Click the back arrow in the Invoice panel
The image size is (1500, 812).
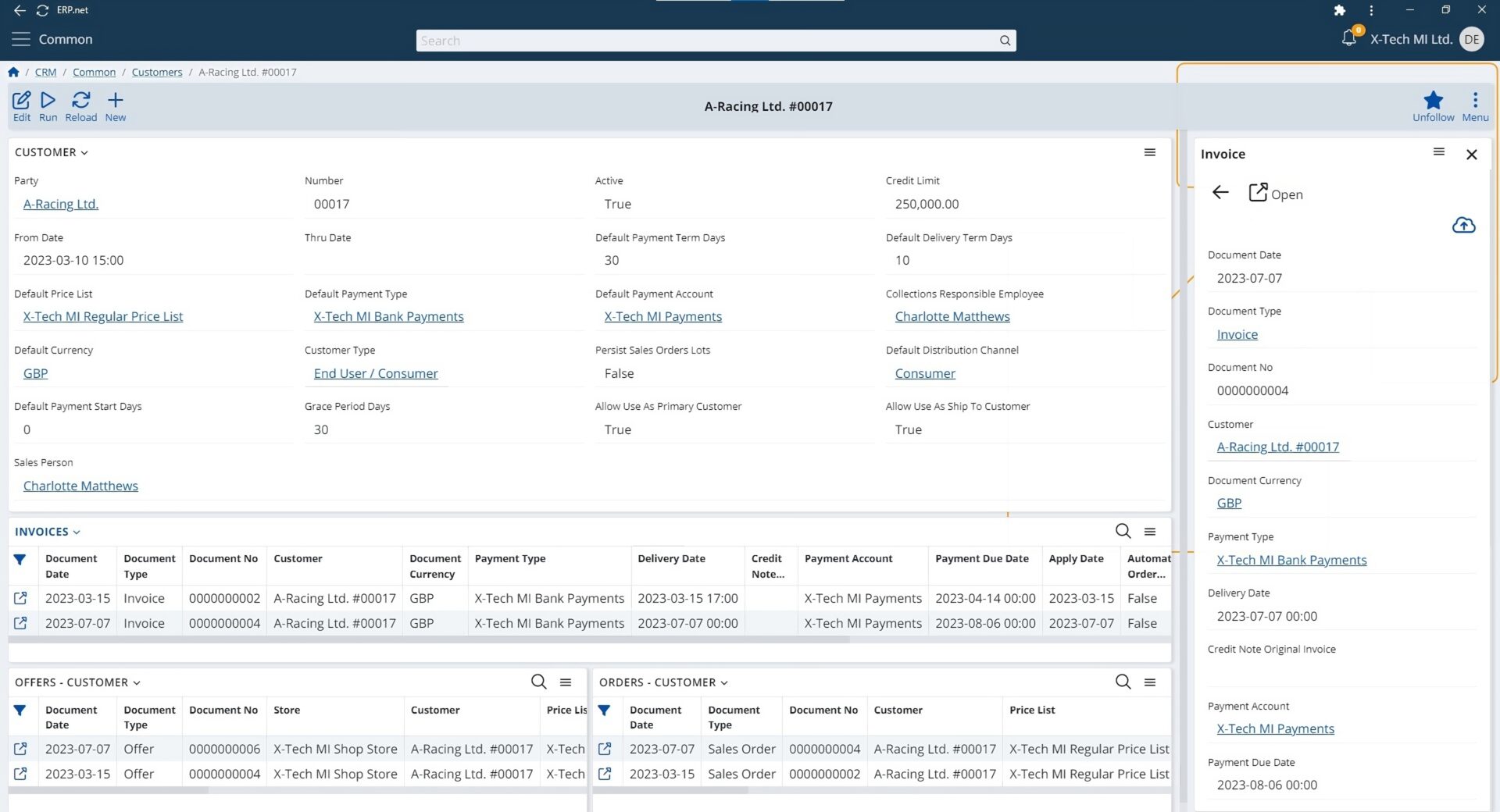tap(1220, 192)
